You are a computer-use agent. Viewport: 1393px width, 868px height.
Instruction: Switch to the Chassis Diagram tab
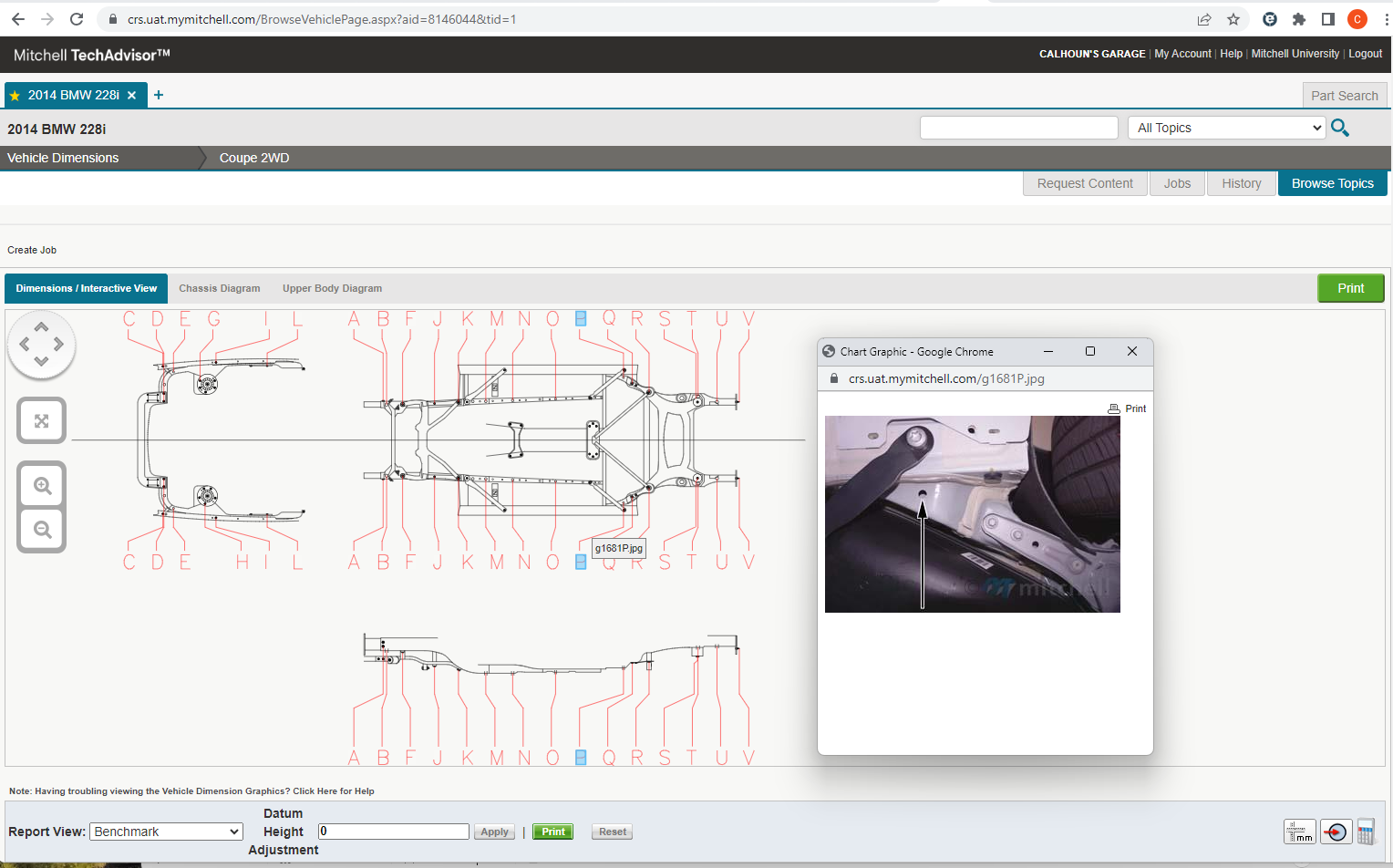pyautogui.click(x=220, y=288)
